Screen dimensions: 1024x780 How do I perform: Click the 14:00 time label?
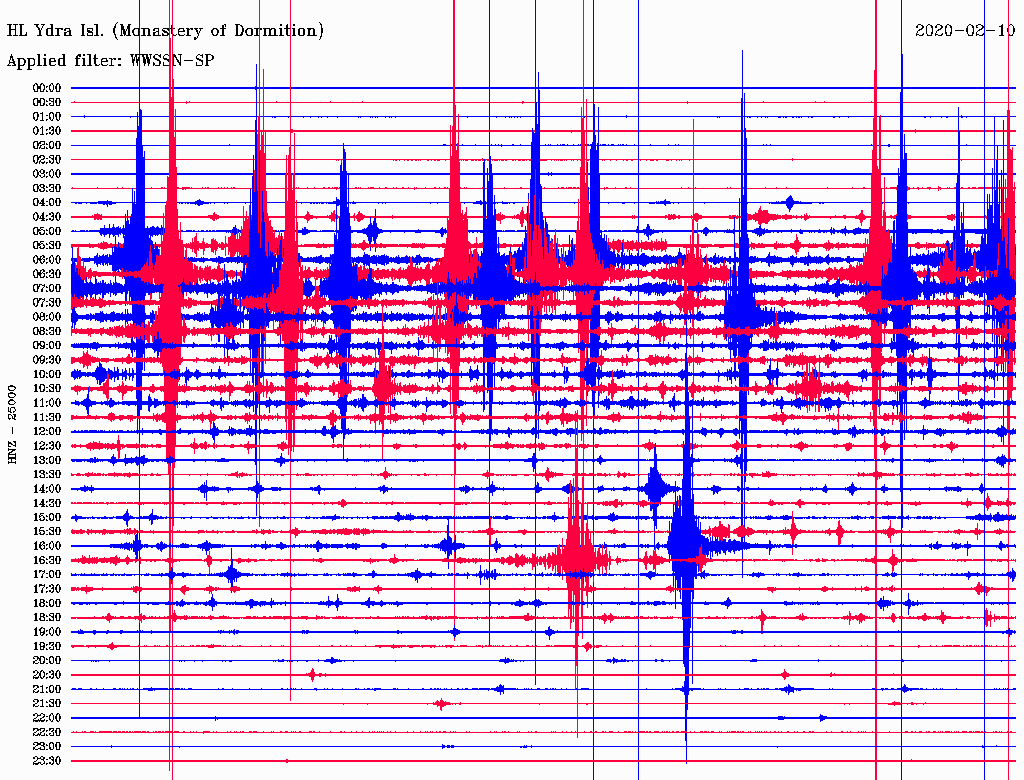pos(47,489)
